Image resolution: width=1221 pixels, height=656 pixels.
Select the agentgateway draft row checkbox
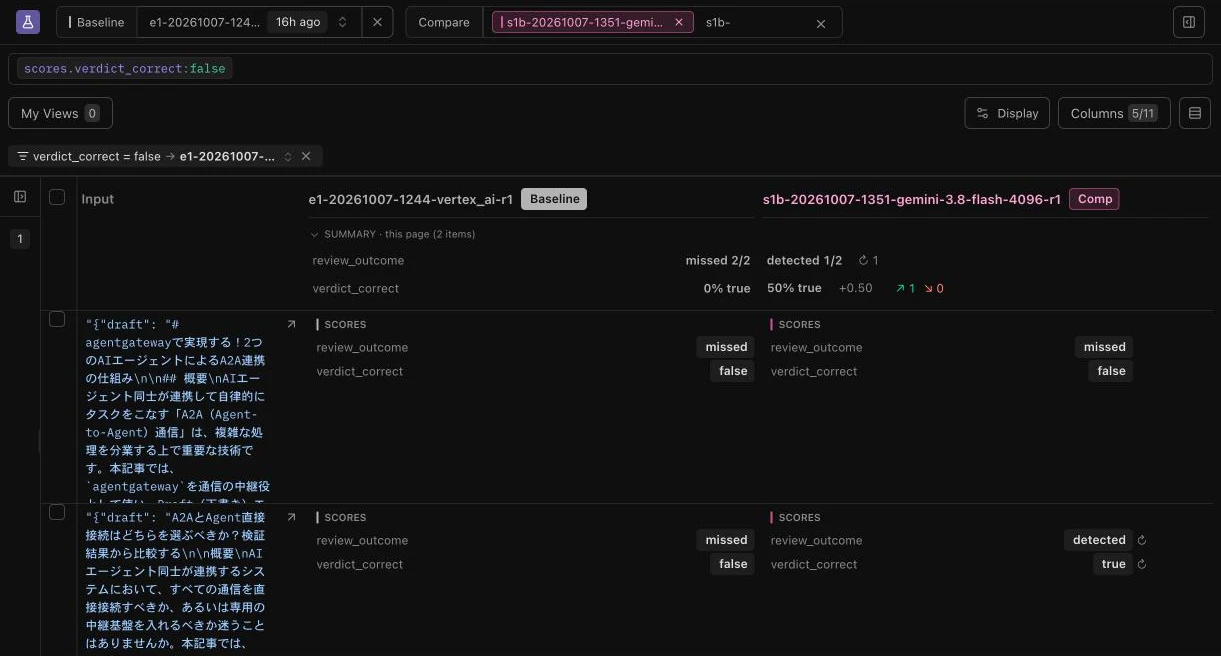(x=57, y=319)
